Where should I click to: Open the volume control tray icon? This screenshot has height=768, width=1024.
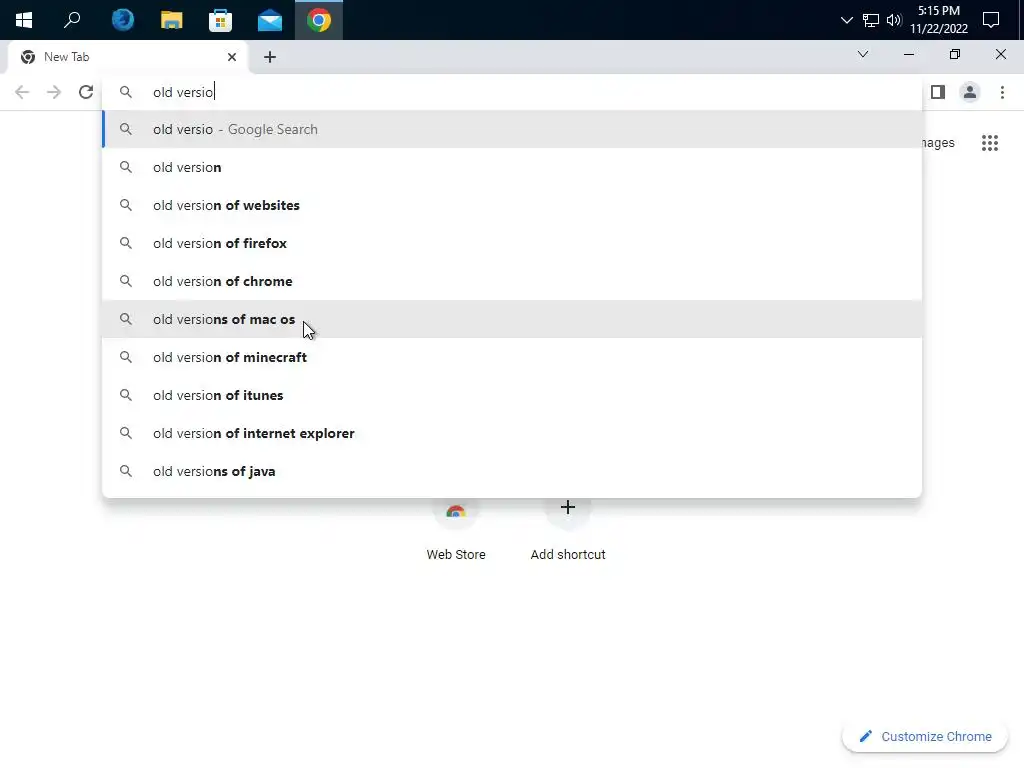(x=894, y=20)
